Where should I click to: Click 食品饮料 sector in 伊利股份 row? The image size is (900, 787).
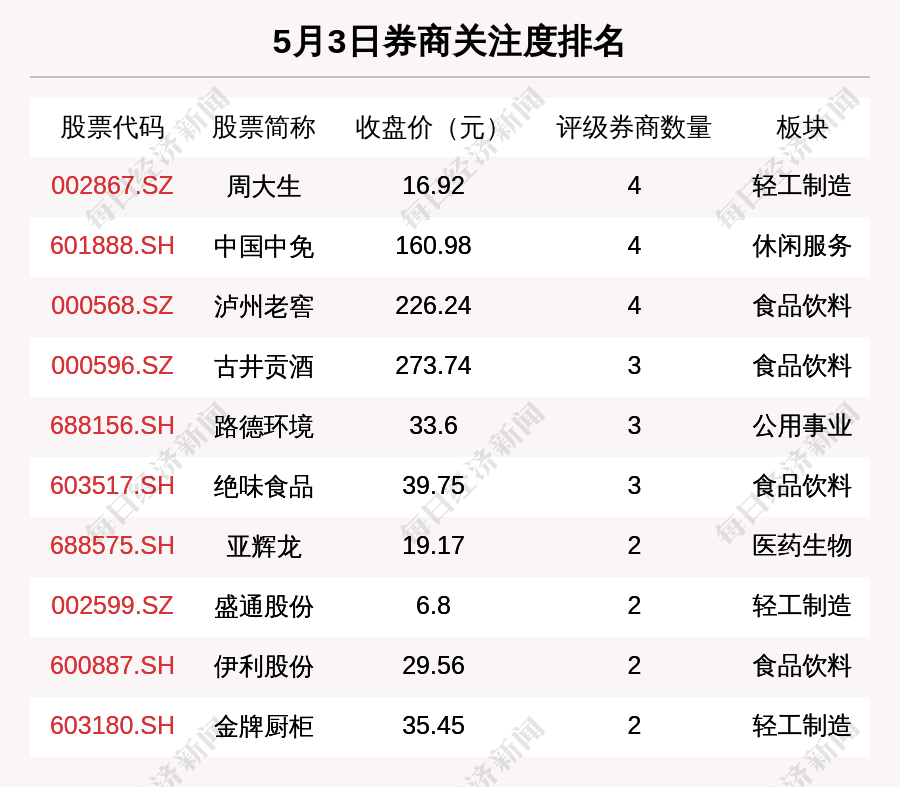(x=802, y=666)
